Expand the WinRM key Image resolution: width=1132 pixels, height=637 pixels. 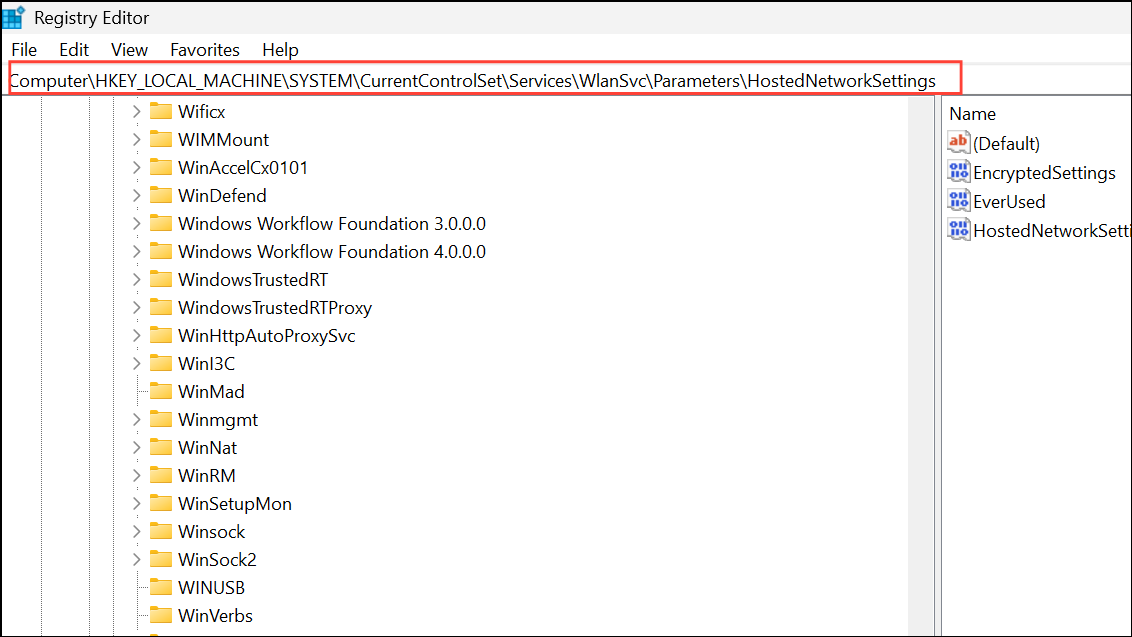tap(136, 476)
